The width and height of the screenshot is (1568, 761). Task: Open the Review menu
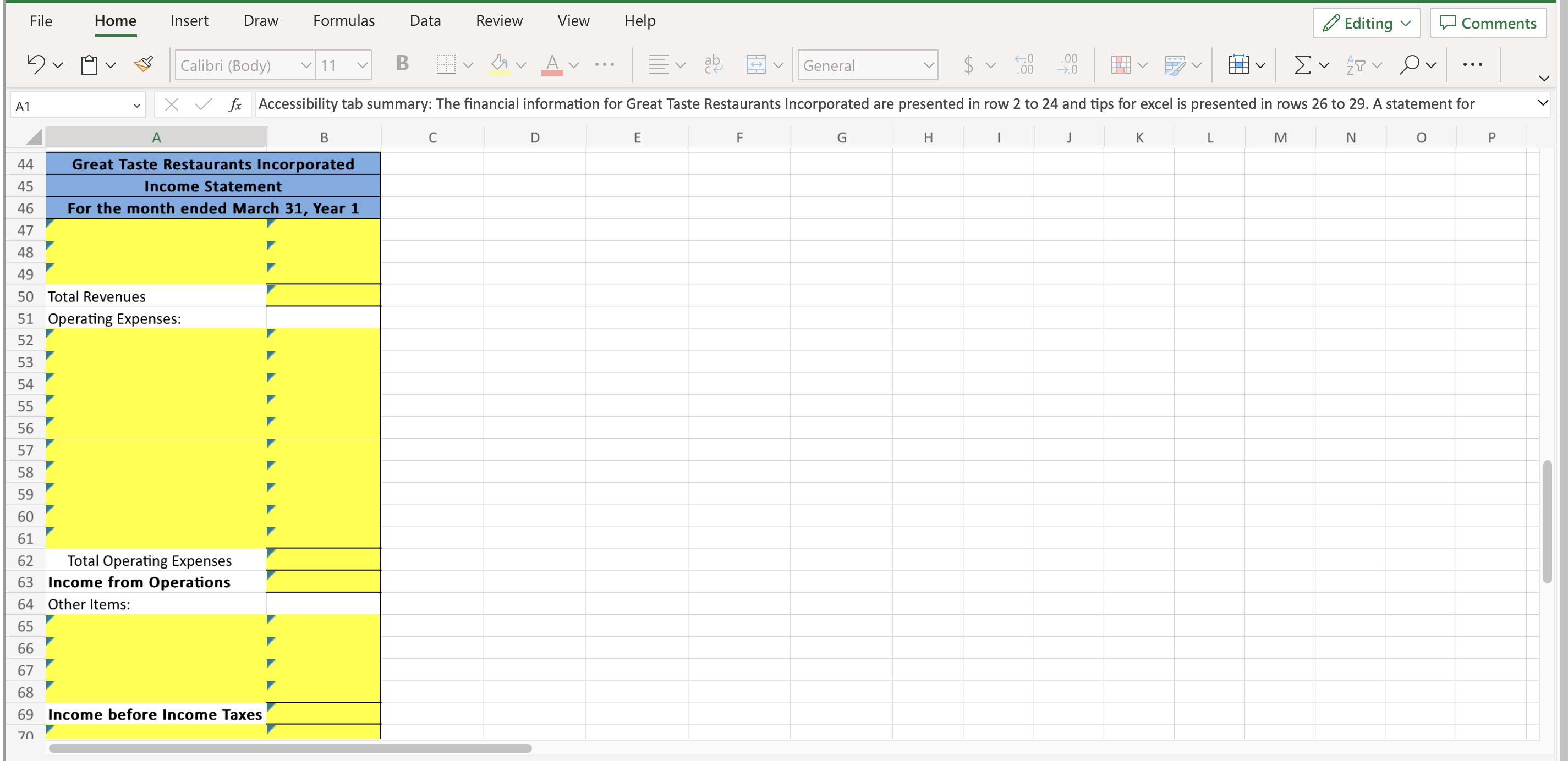pyautogui.click(x=499, y=20)
